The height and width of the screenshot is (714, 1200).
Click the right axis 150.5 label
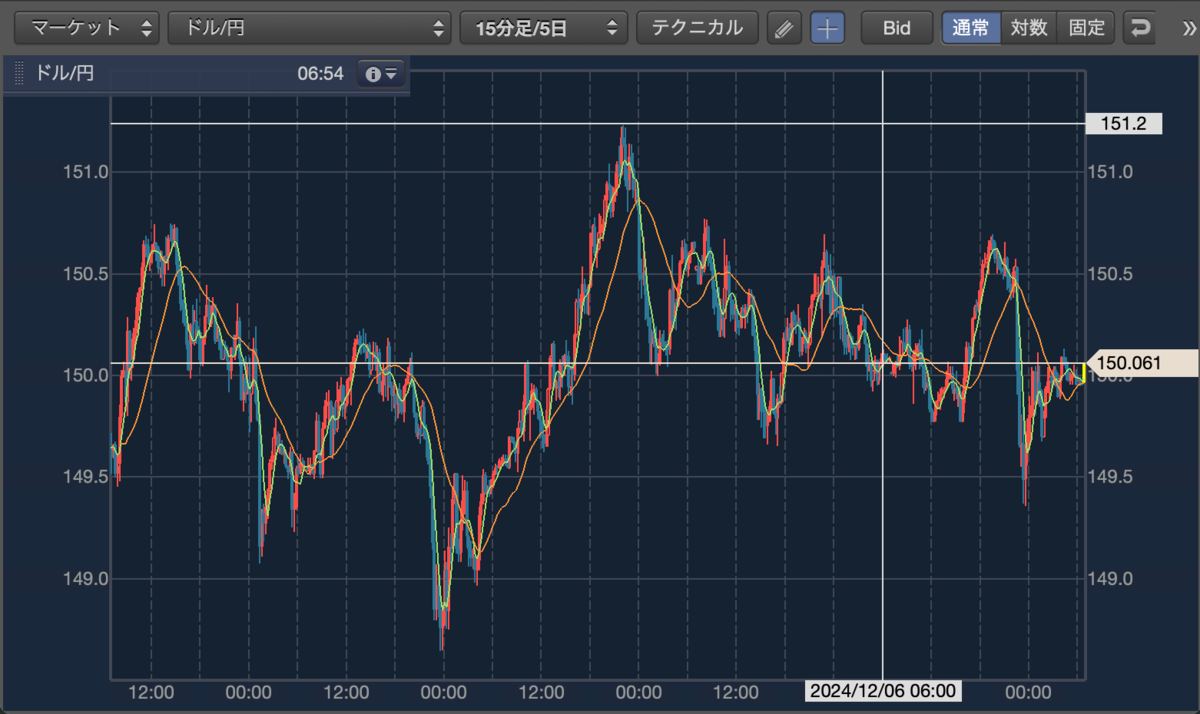pos(1111,274)
